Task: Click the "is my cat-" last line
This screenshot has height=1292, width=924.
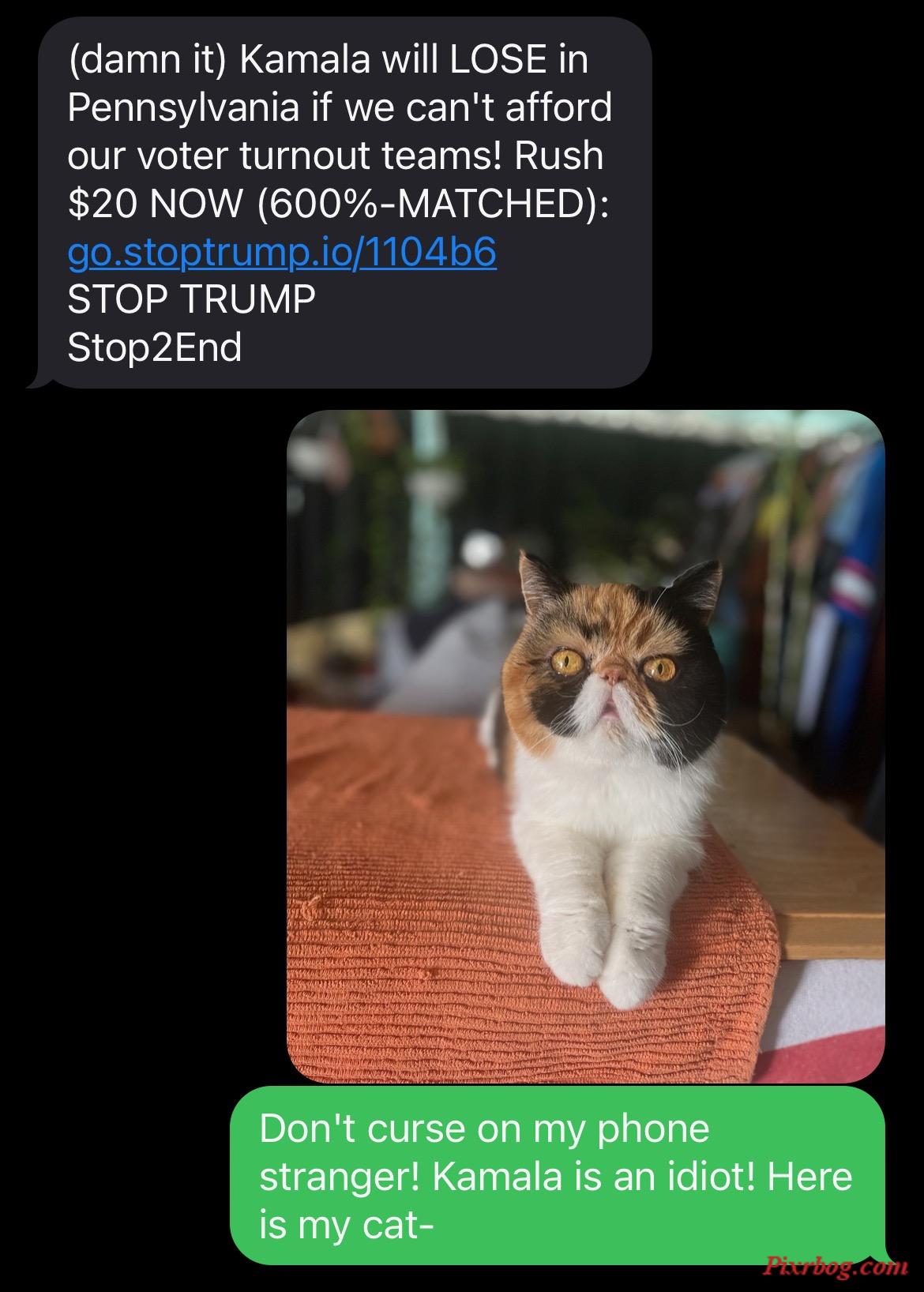Action: click(x=347, y=1226)
